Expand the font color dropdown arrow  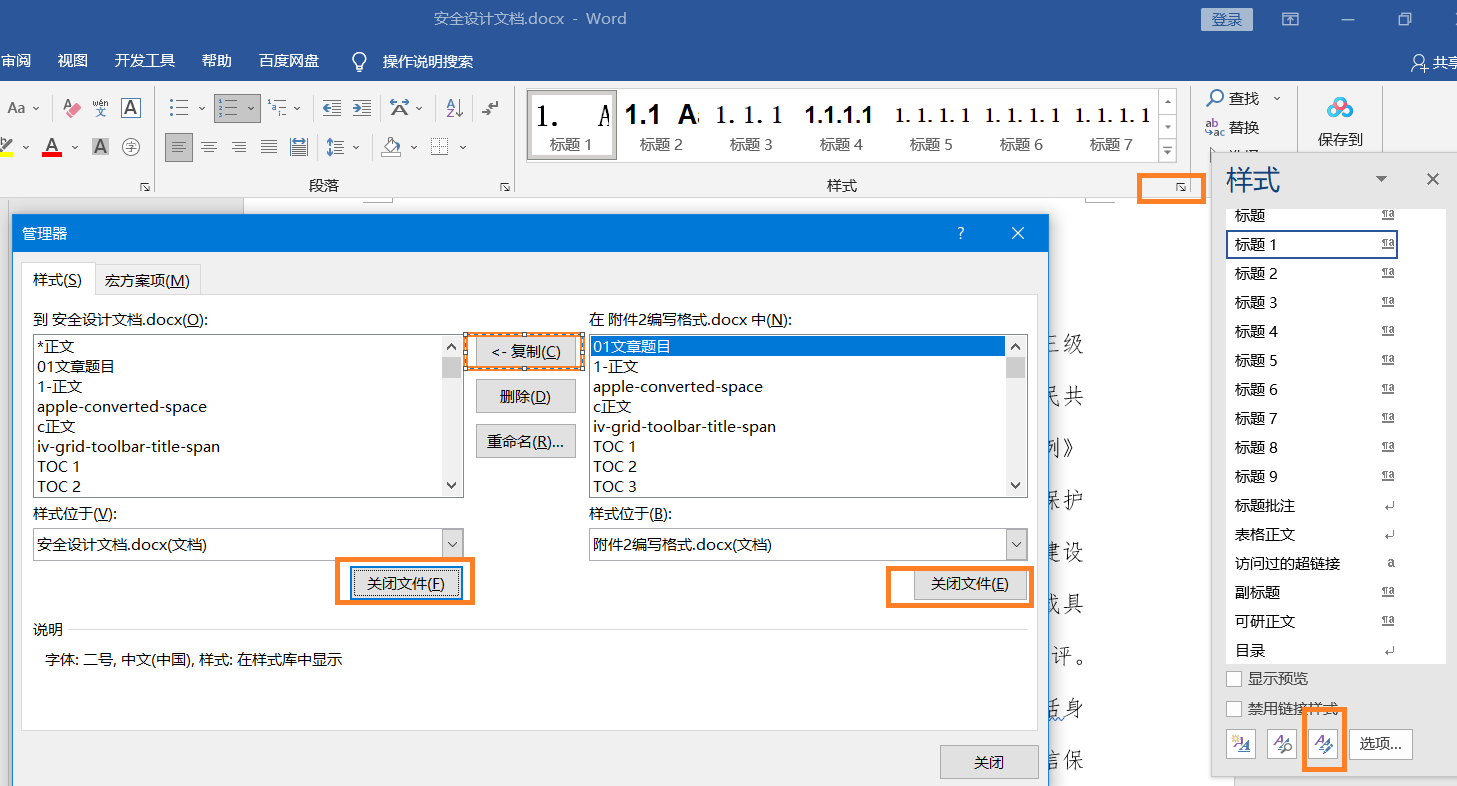(75, 148)
